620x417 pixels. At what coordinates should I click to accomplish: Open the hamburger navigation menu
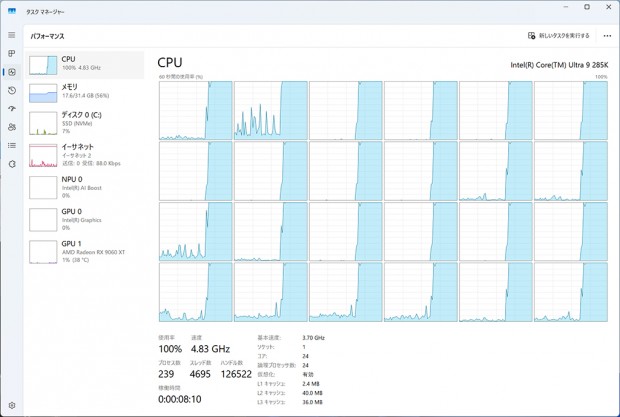tap(12, 35)
